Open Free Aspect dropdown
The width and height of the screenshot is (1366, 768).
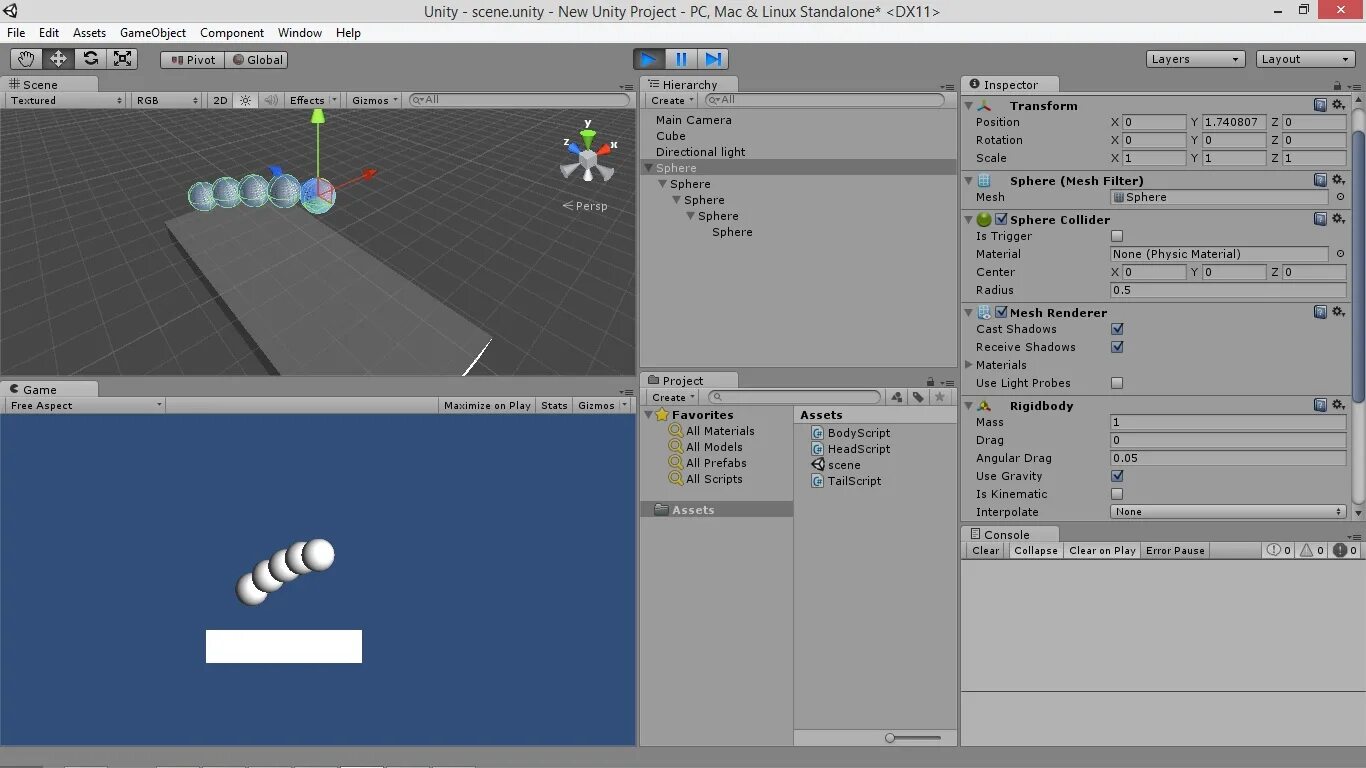click(x=85, y=405)
